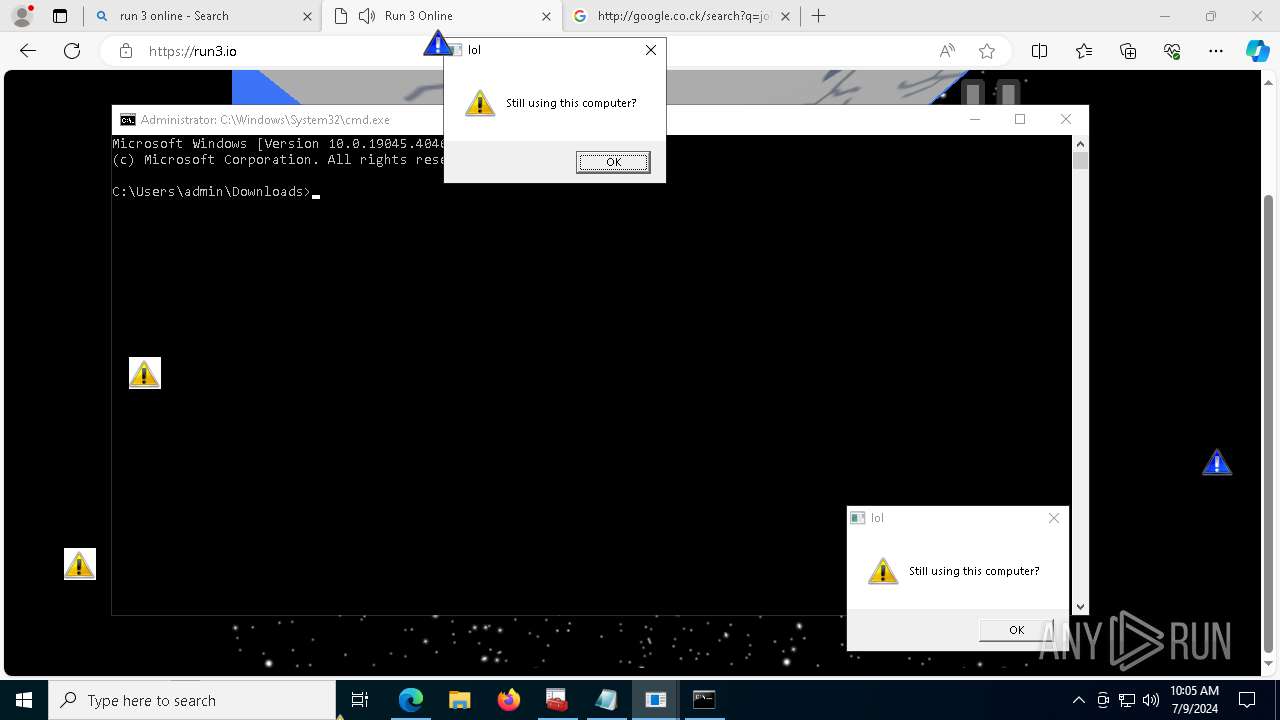Open the tab actions menu icon
Image resolution: width=1280 pixels, height=720 pixels.
(60, 16)
